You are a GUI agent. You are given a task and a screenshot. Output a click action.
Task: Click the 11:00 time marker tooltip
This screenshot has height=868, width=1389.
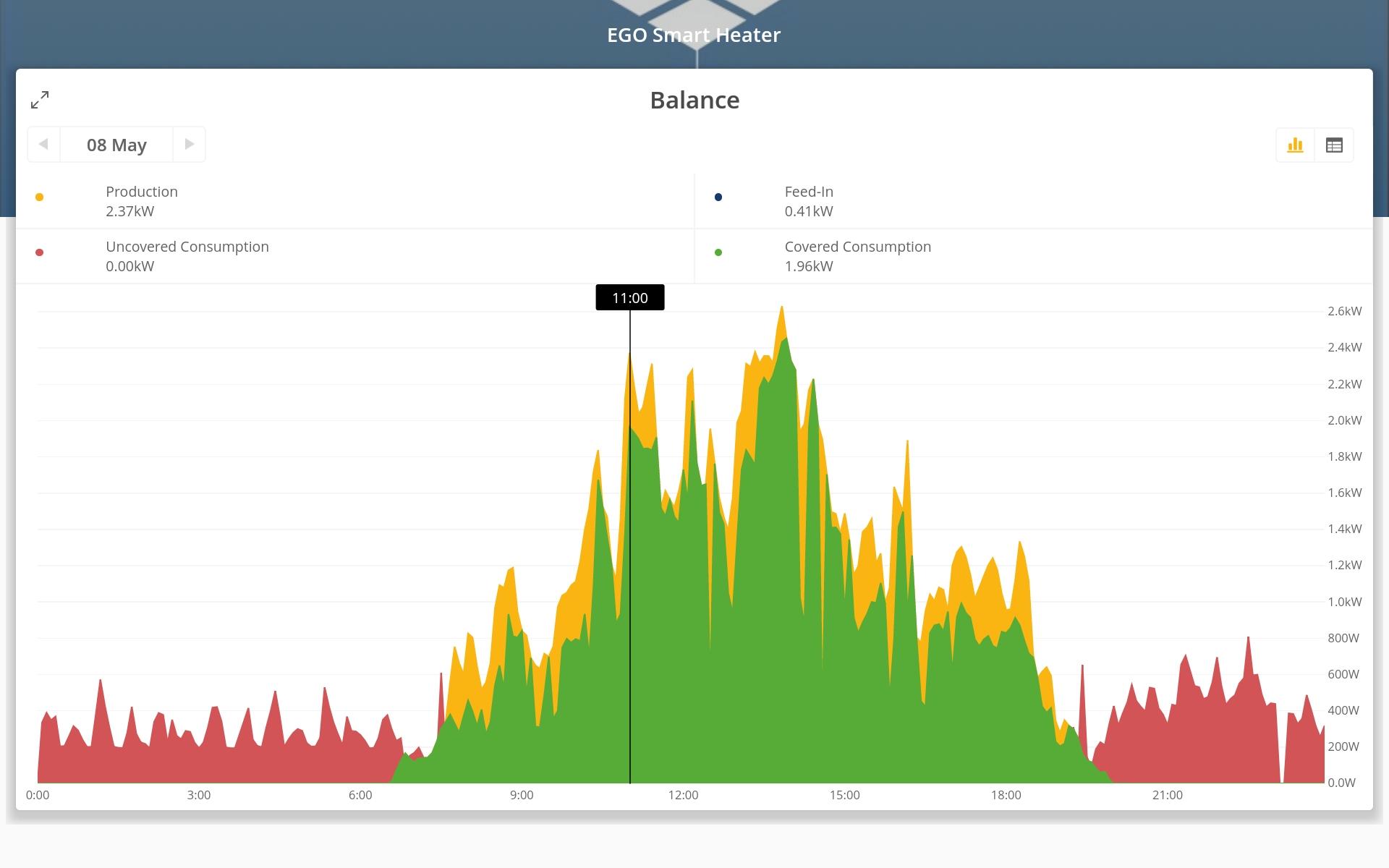click(x=630, y=297)
